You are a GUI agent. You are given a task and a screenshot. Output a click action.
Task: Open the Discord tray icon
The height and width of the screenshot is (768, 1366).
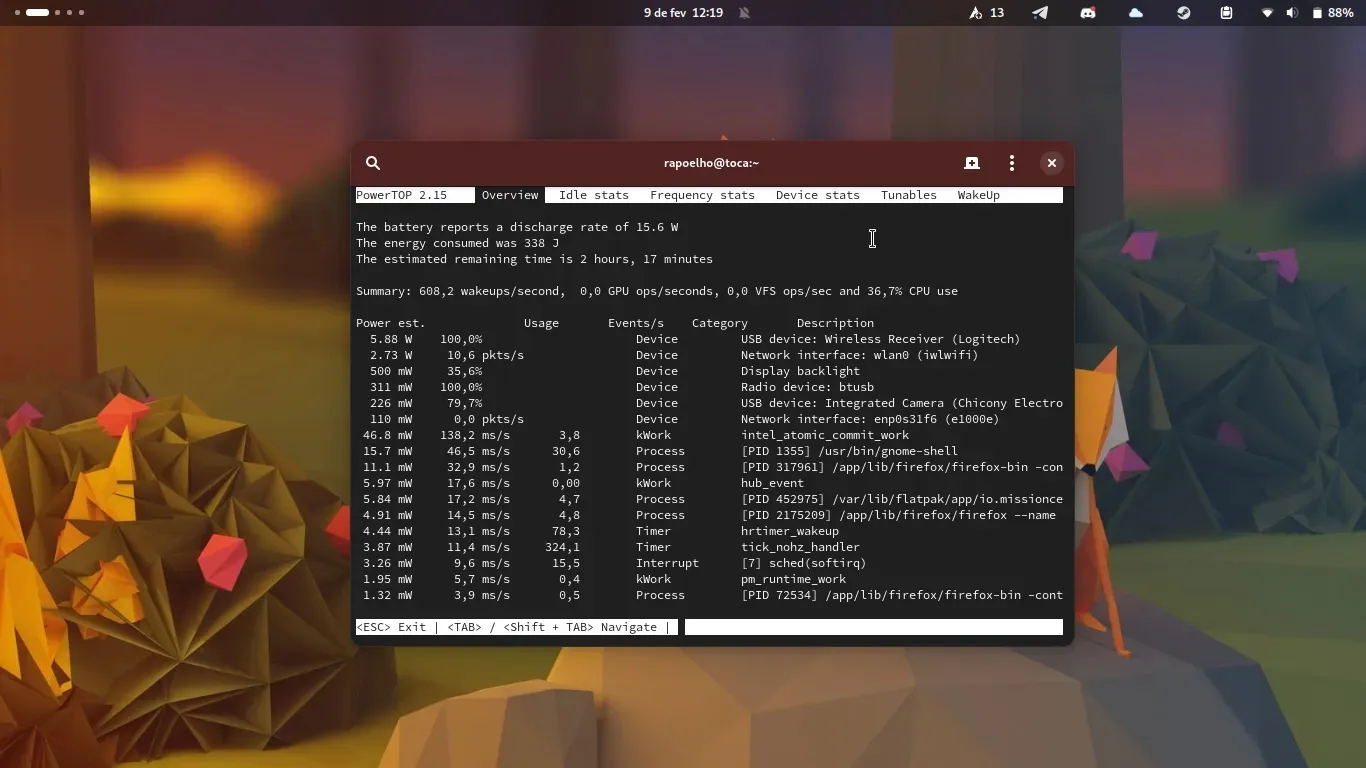[x=1088, y=13]
